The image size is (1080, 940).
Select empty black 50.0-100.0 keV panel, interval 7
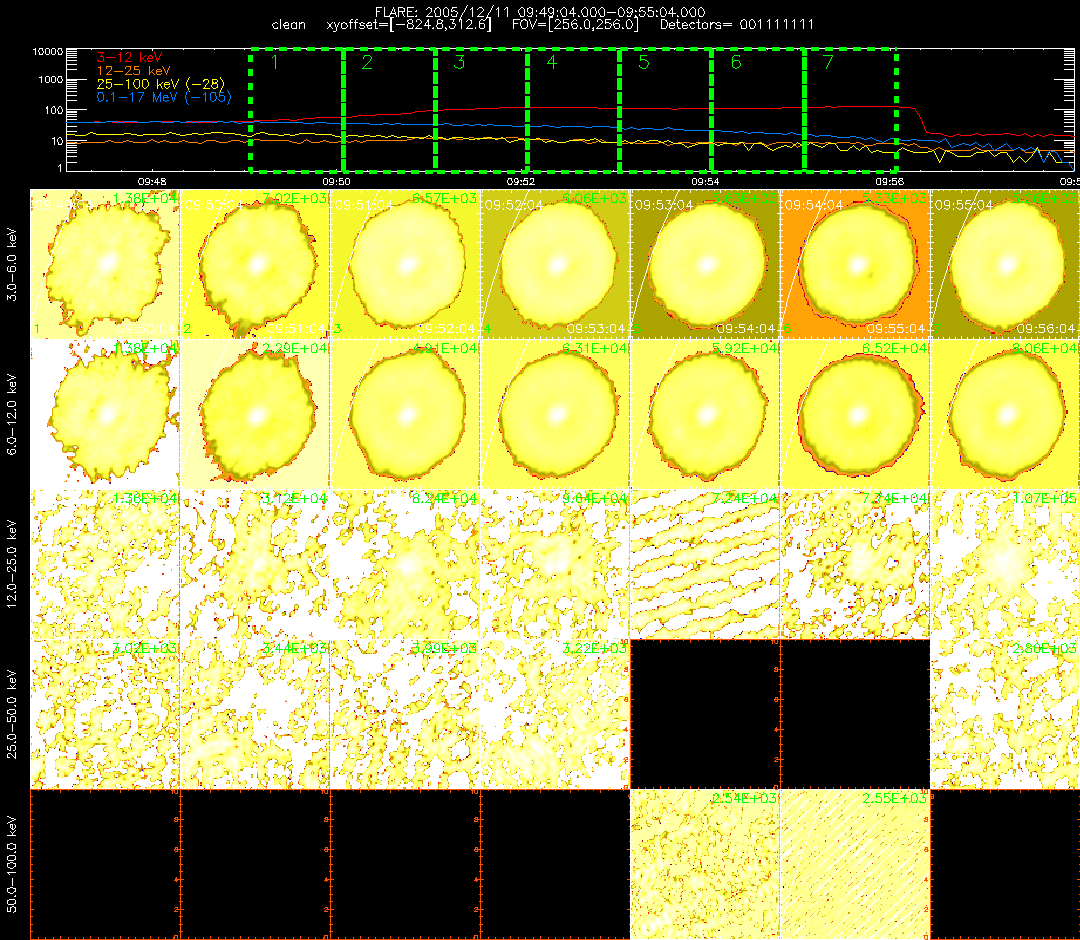click(x=1005, y=864)
